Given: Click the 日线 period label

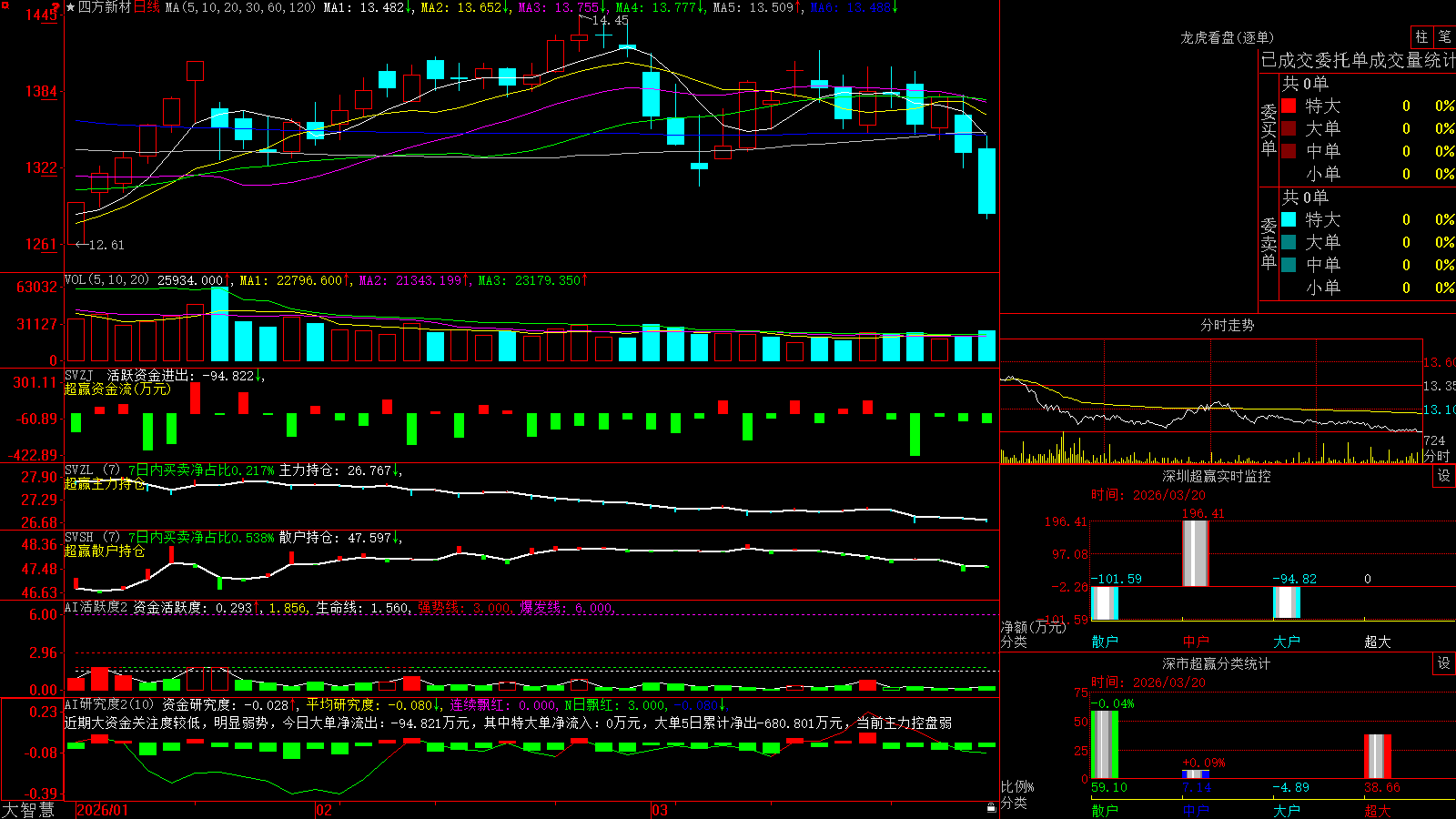Looking at the screenshot, I should (147, 7).
